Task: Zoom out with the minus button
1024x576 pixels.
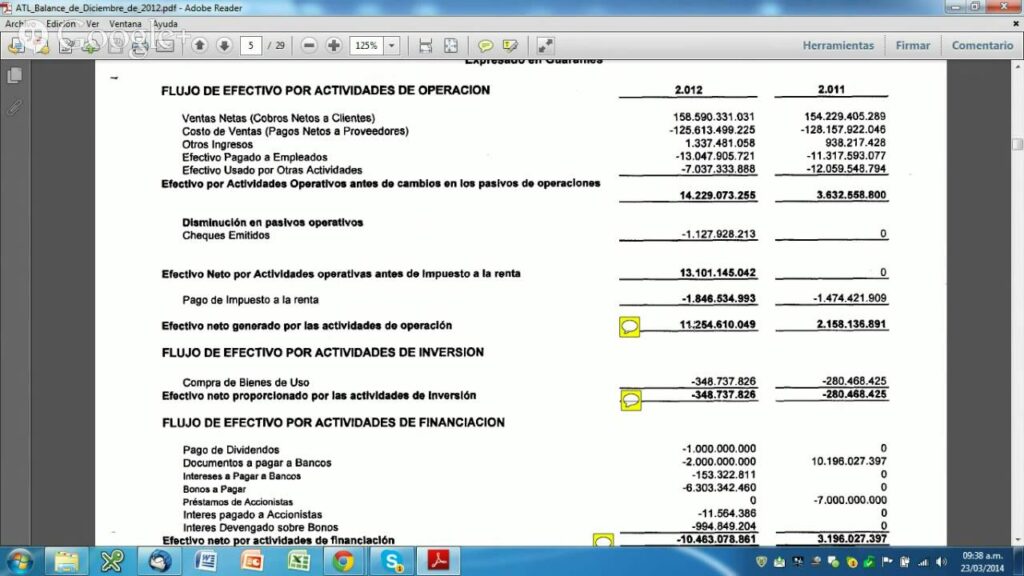Action: (x=309, y=45)
